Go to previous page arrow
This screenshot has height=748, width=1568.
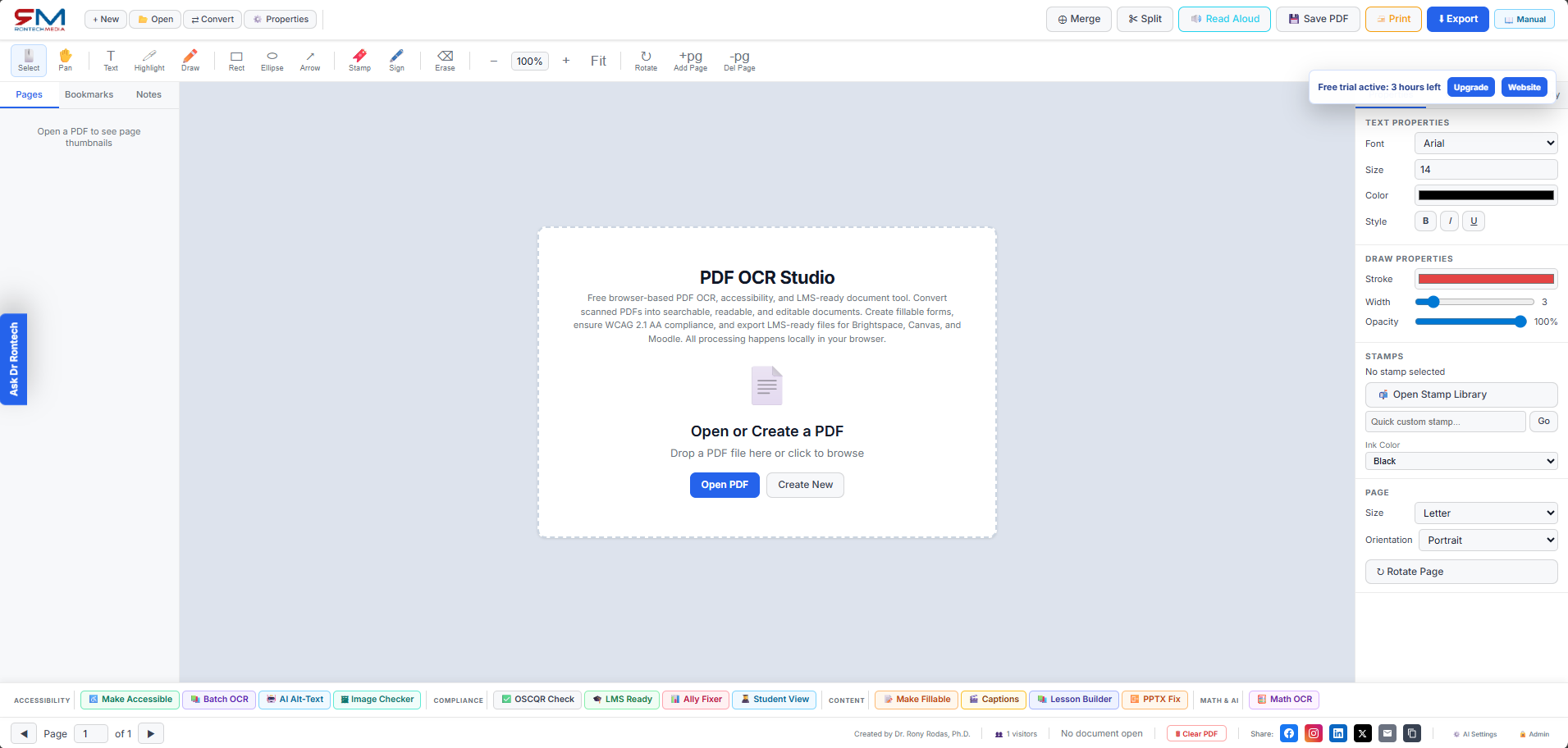[x=24, y=733]
